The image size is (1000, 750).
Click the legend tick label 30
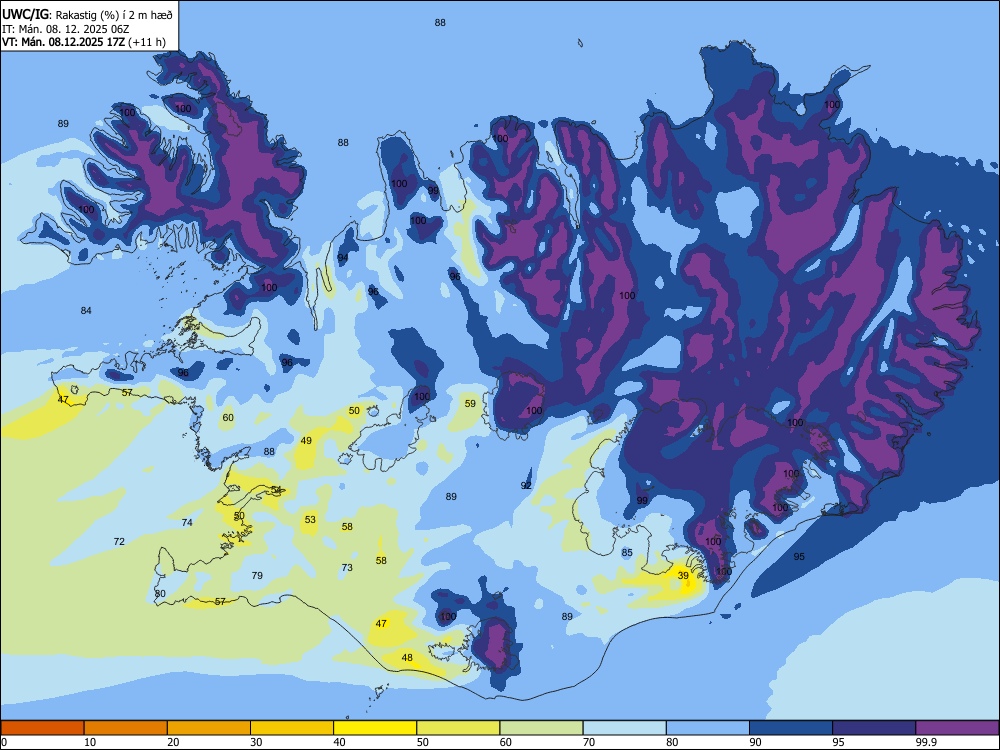coord(256,742)
